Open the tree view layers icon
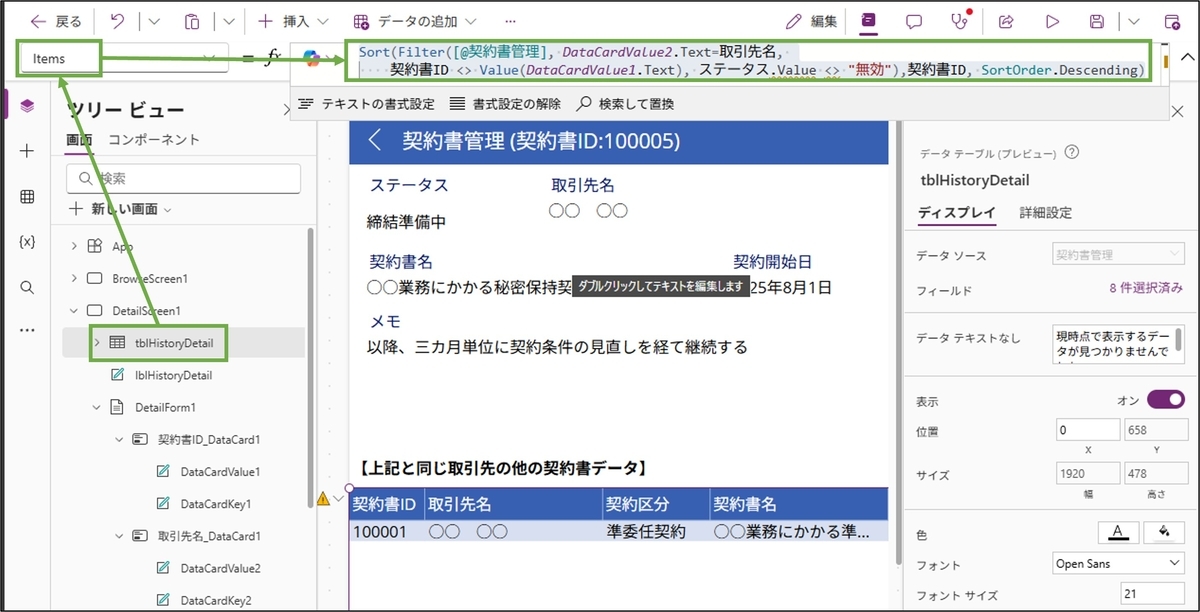The width and height of the screenshot is (1200, 612). point(27,106)
